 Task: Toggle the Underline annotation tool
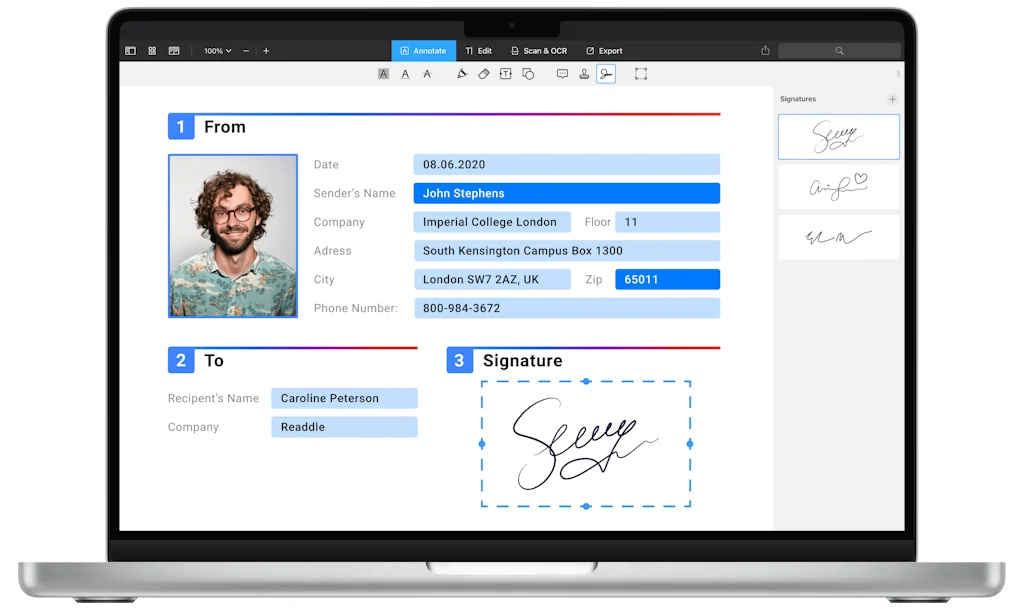(x=404, y=73)
